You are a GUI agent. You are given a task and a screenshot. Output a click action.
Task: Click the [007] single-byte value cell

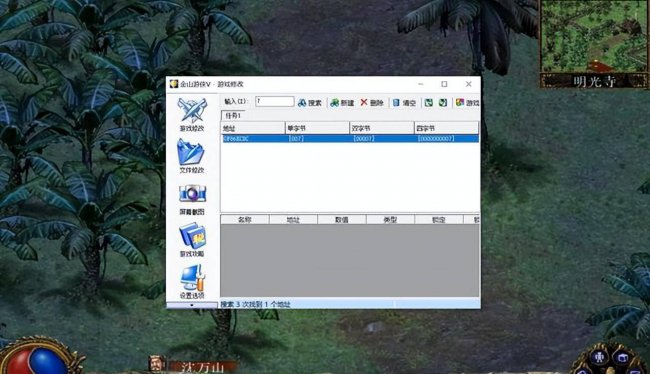tap(296, 138)
